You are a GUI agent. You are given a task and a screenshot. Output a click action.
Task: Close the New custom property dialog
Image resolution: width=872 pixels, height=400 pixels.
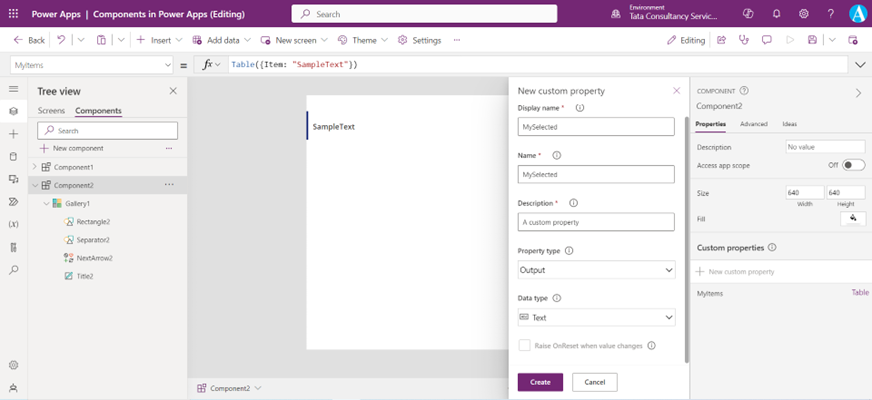(x=676, y=91)
